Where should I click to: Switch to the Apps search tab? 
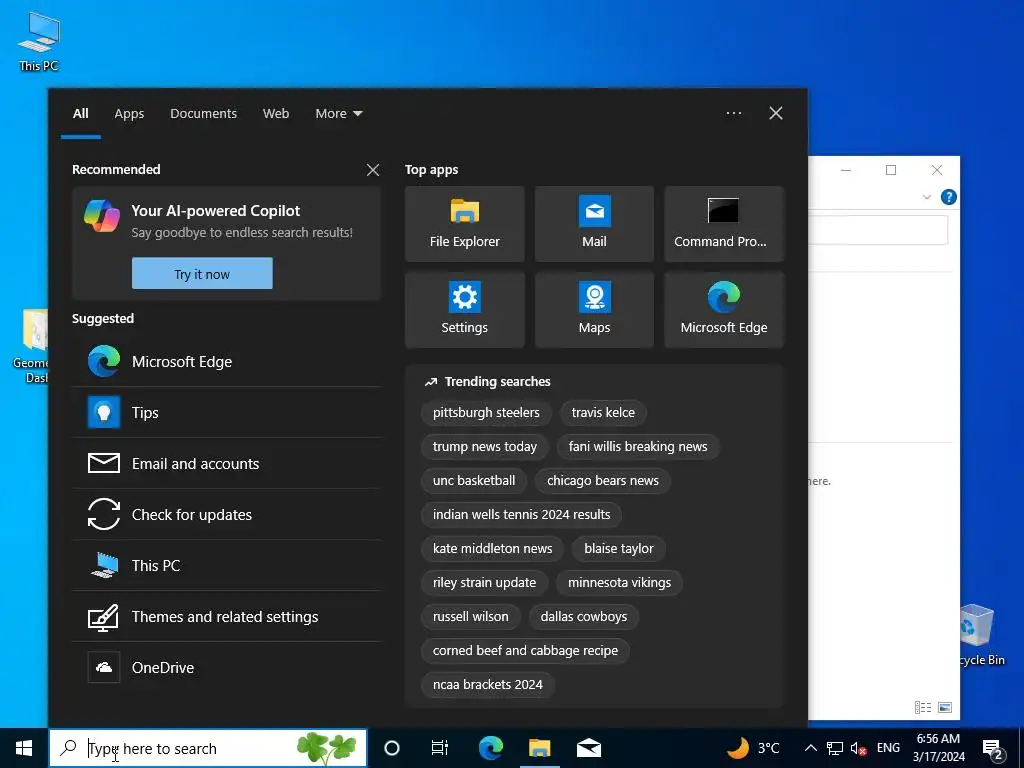tap(129, 114)
